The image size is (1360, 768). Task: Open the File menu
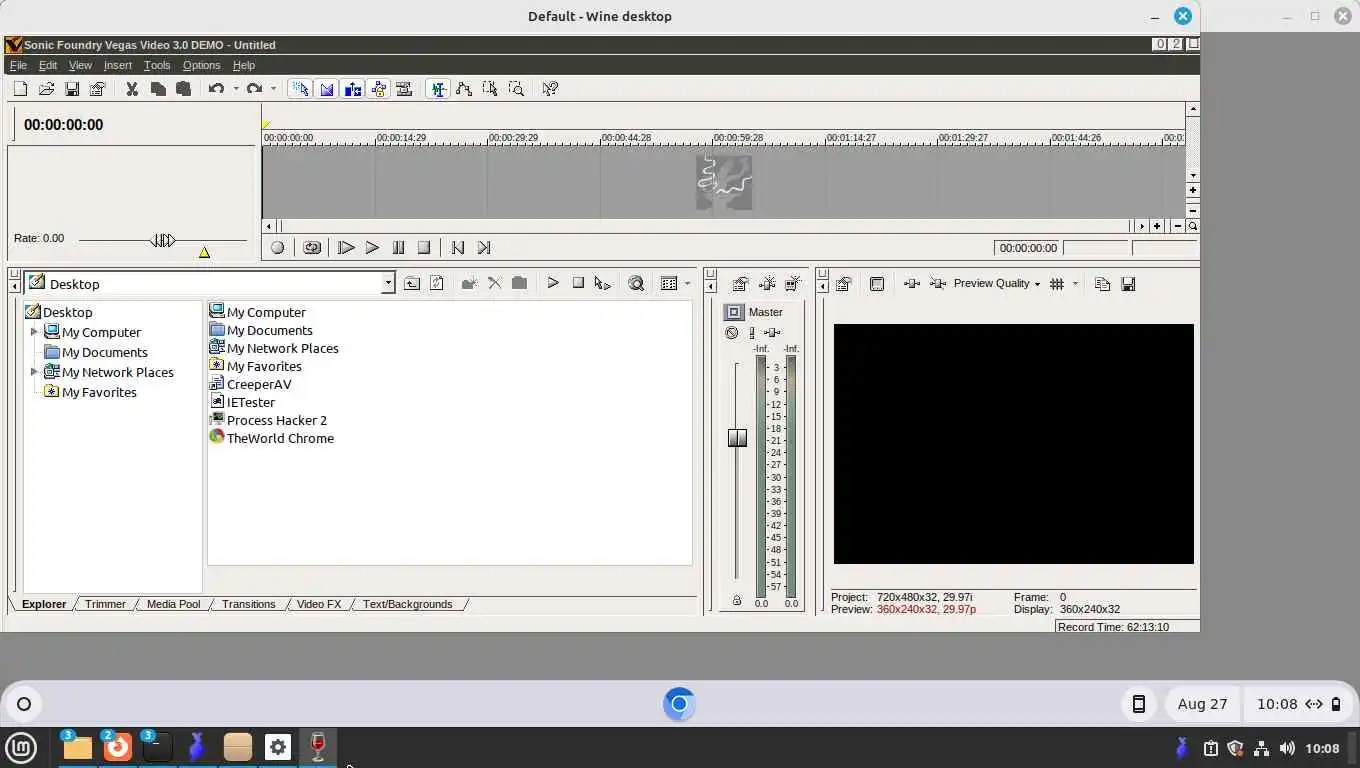coord(18,65)
